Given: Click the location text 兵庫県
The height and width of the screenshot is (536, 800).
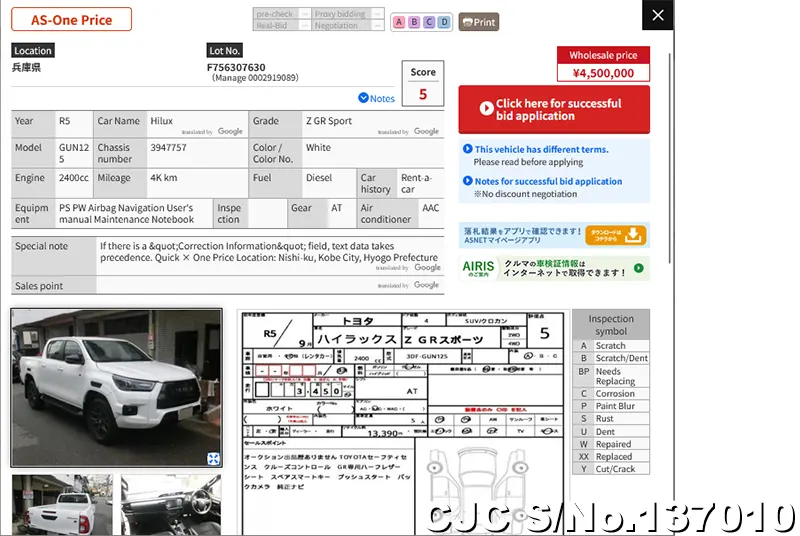Looking at the screenshot, I should (27, 67).
